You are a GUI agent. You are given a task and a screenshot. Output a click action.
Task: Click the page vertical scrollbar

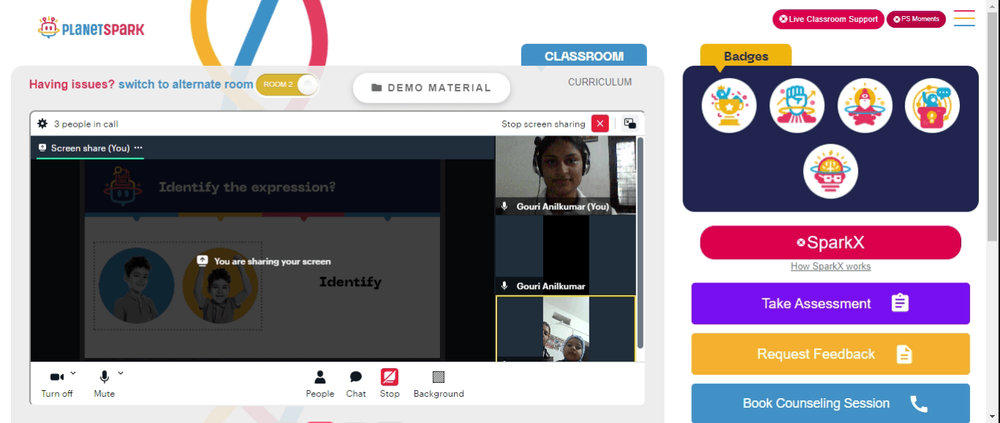coord(994,128)
